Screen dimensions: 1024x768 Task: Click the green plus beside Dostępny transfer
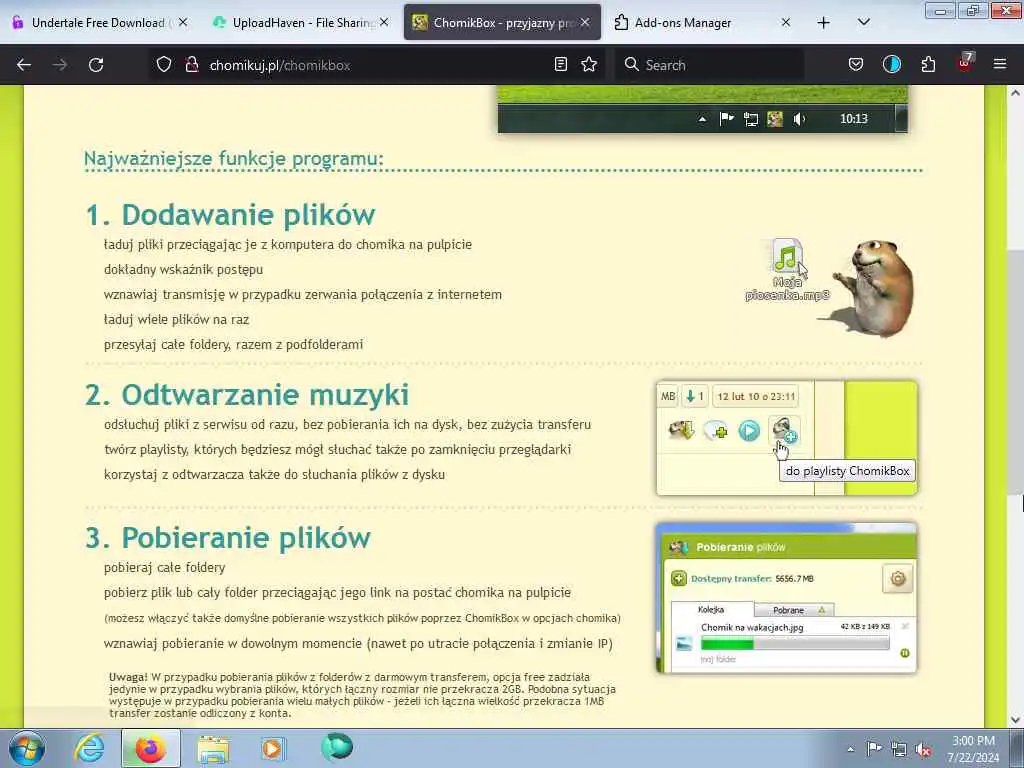coord(679,579)
